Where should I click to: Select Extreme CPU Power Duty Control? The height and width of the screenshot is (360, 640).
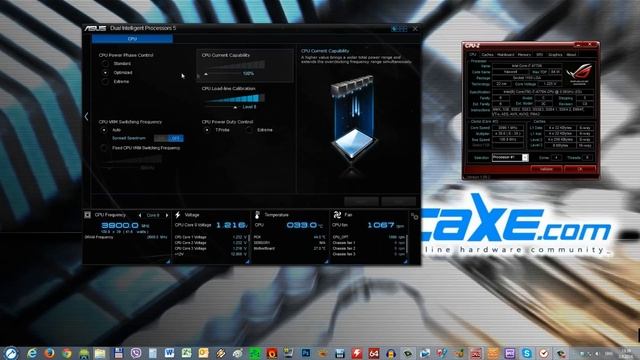[249, 130]
